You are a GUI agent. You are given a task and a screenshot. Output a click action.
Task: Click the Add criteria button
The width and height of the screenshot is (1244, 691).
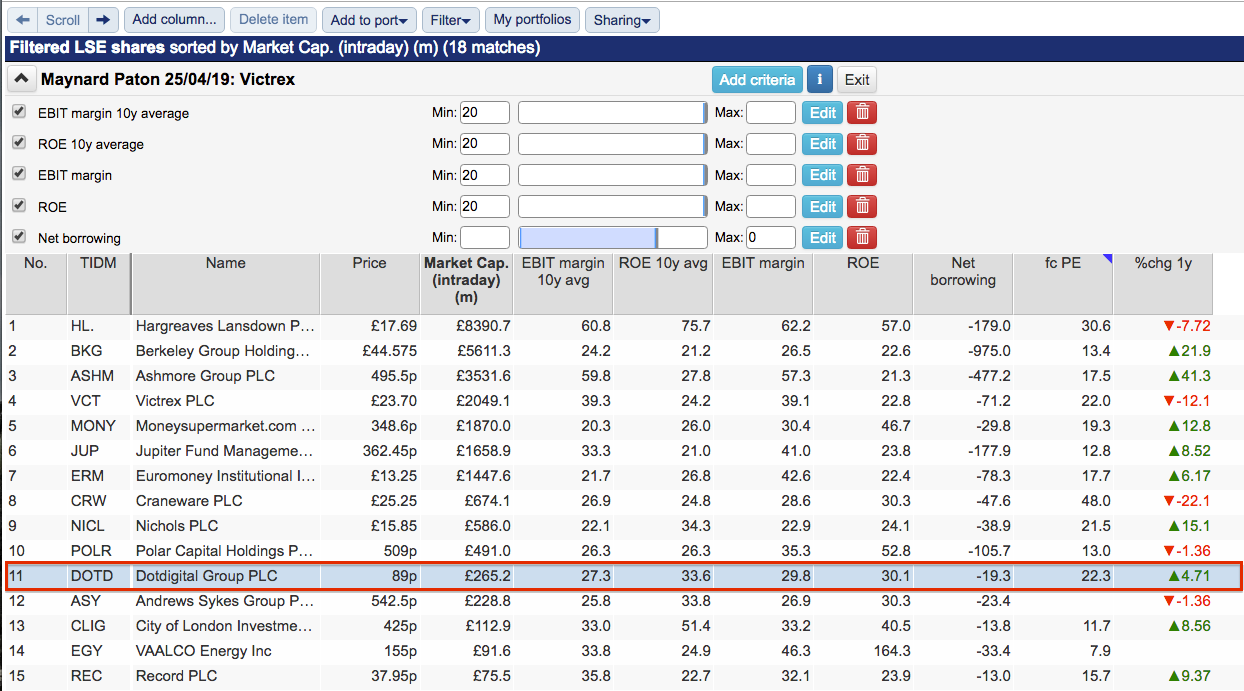click(758, 80)
